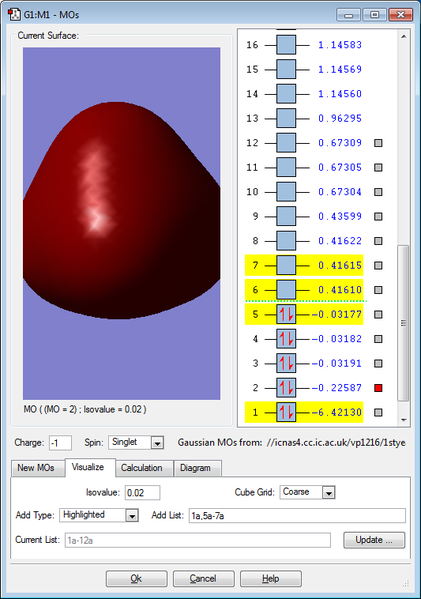Click the orbital occupancy box for MO 15
This screenshot has width=421, height=599.
point(286,70)
